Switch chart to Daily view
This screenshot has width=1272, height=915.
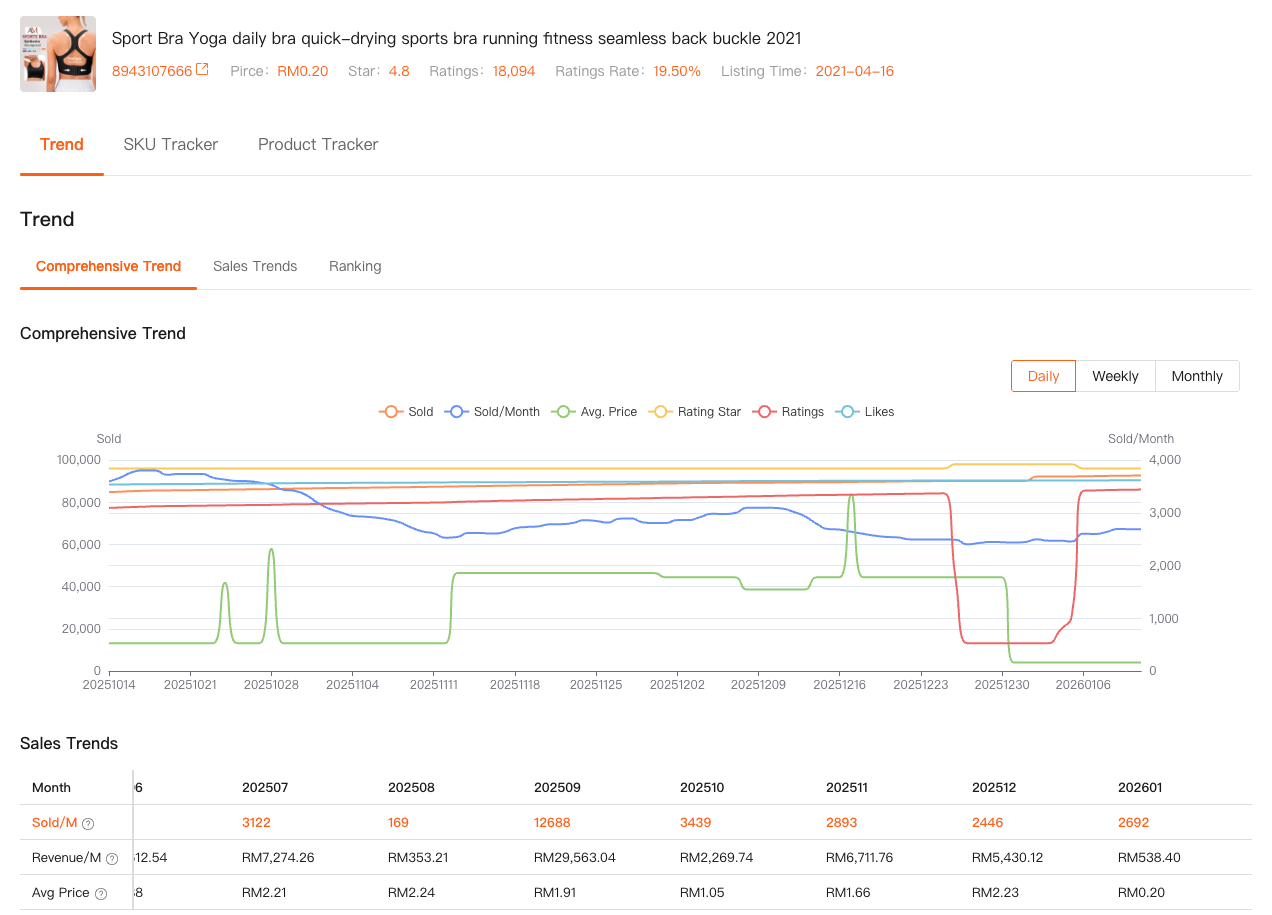(1043, 376)
